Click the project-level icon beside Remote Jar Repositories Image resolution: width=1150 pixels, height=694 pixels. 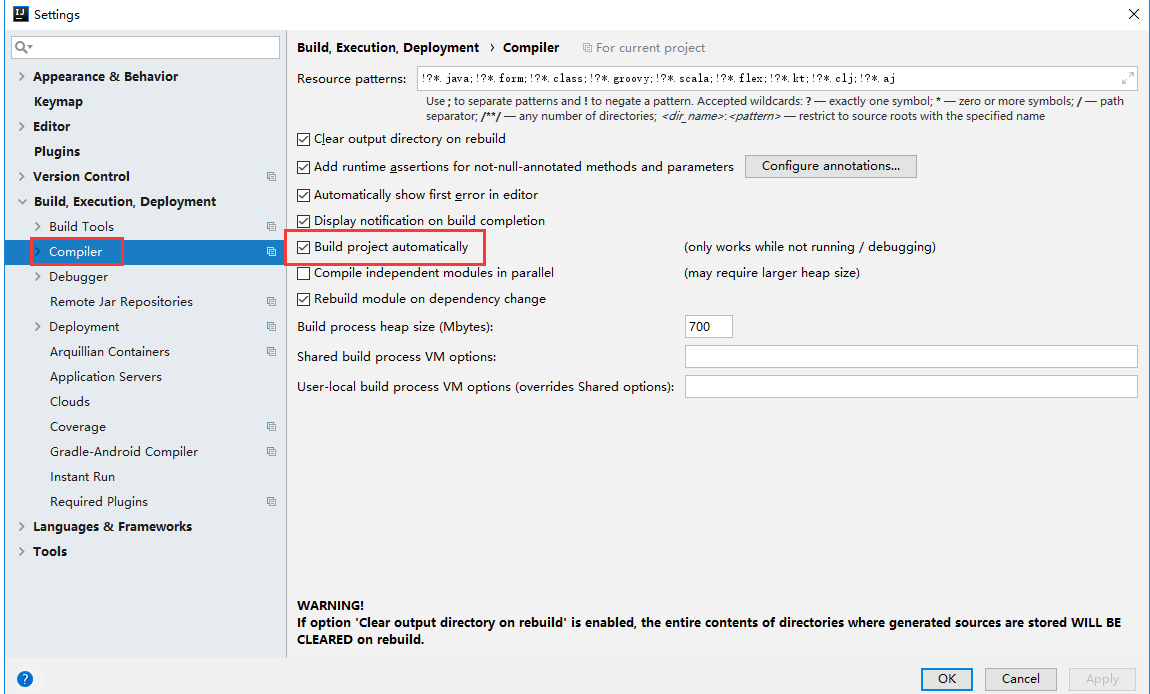(271, 302)
